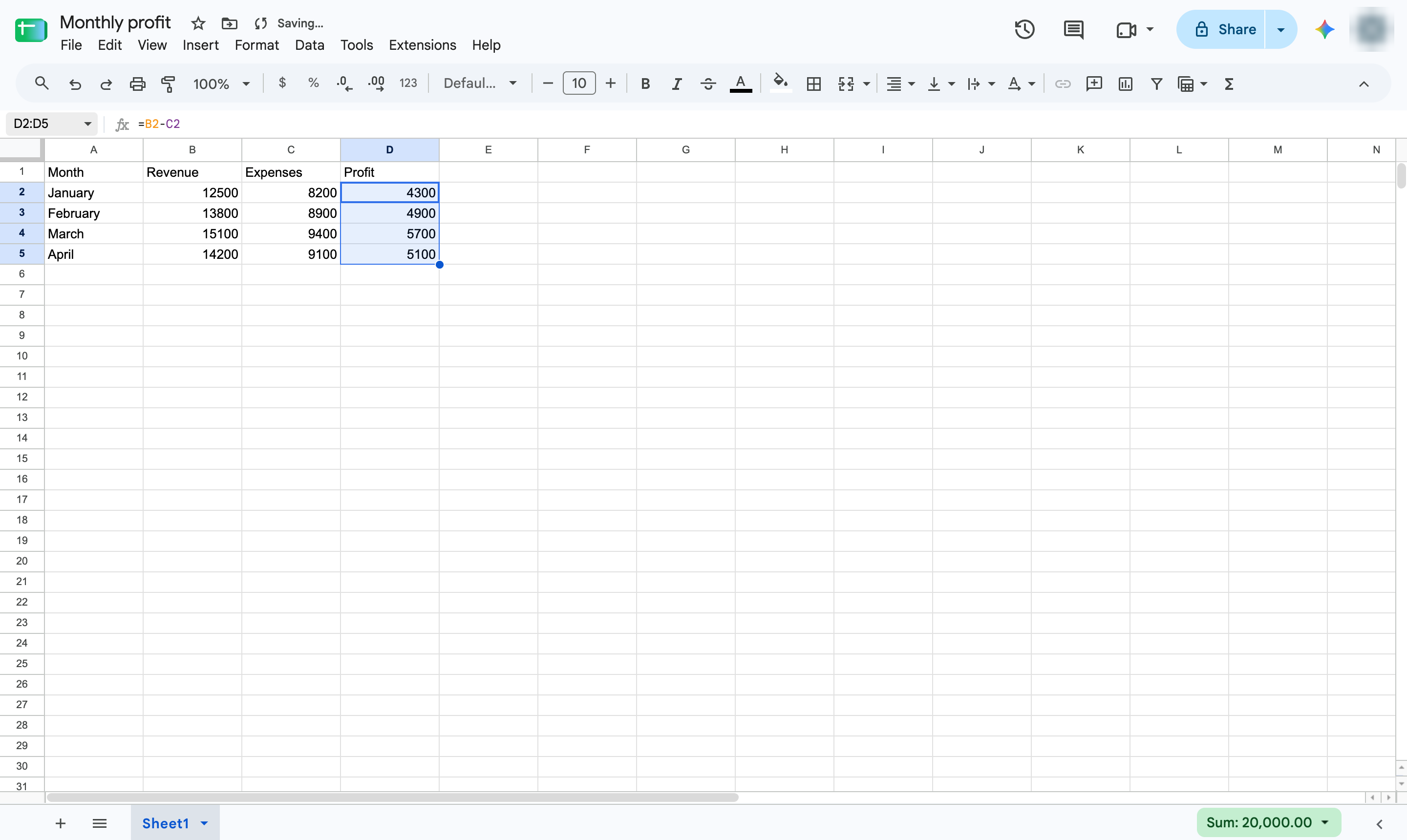Click the font size input field
Image resolution: width=1407 pixels, height=840 pixels.
point(578,83)
